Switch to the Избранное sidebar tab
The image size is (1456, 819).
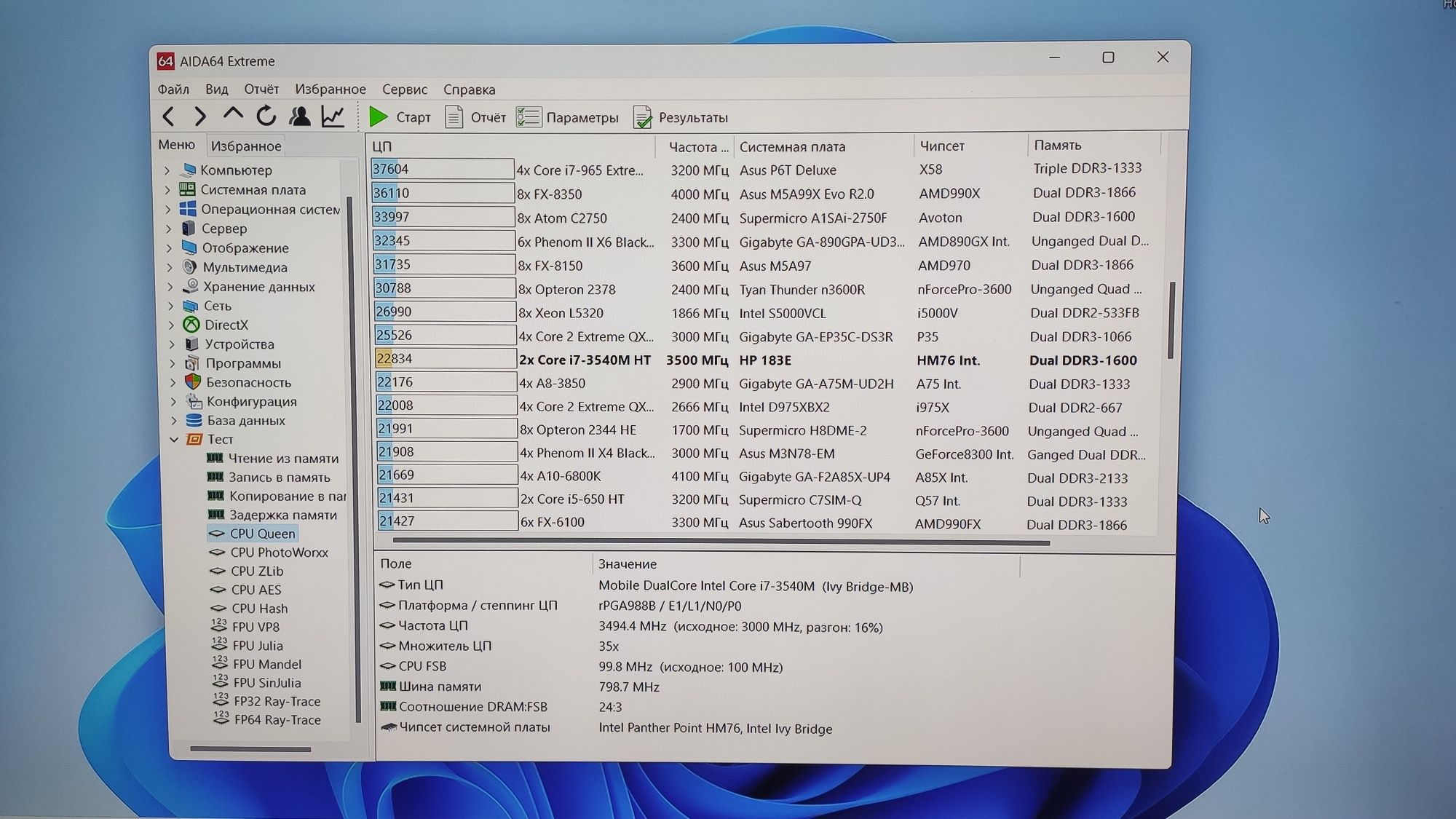click(x=246, y=146)
